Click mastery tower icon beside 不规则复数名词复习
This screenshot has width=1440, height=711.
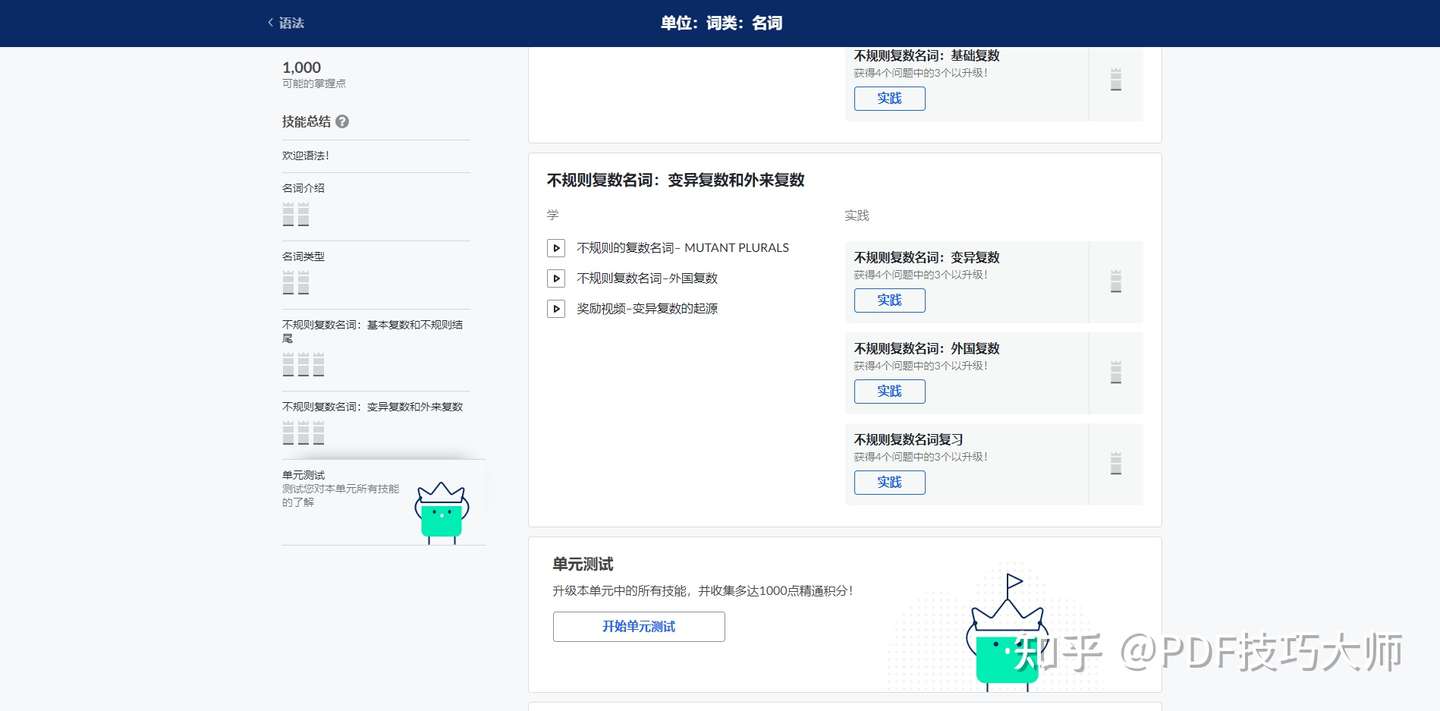click(x=1116, y=464)
